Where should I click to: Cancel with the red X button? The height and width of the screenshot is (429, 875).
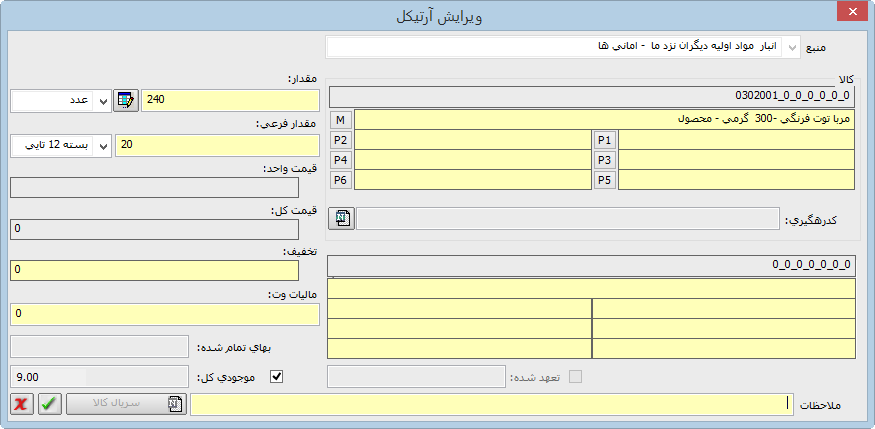coord(22,404)
